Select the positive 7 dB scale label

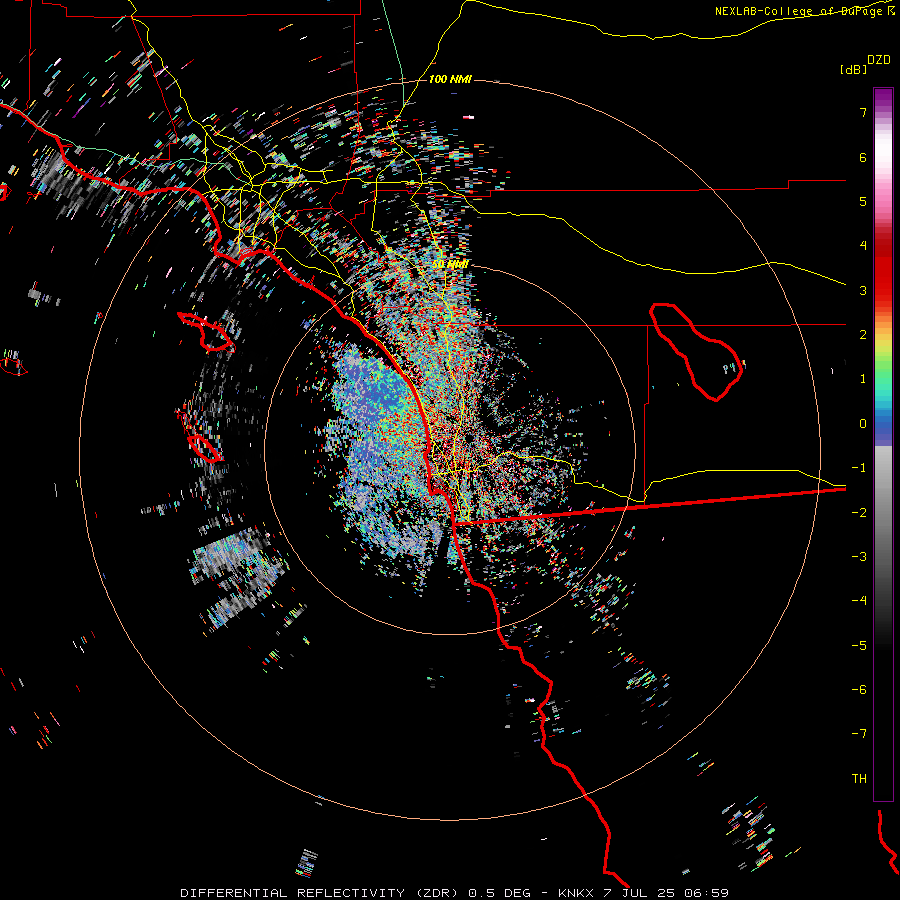[863, 112]
